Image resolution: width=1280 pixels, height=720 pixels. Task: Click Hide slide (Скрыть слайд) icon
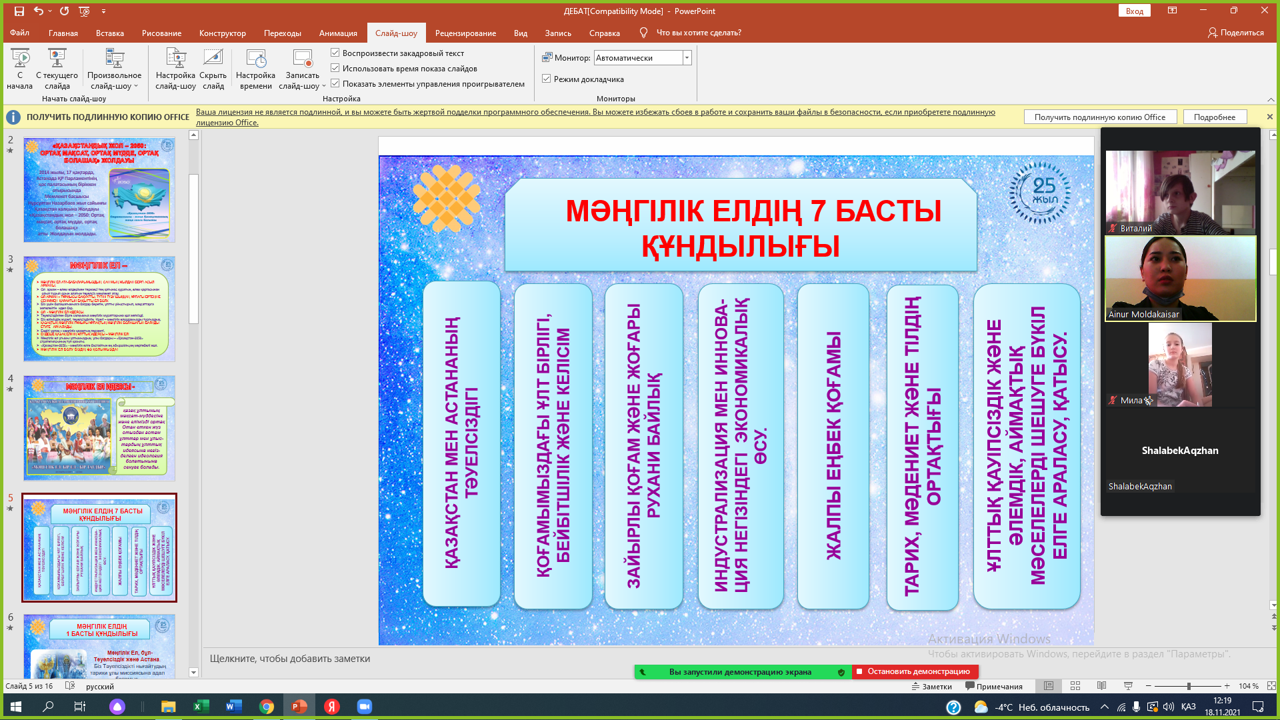(213, 60)
